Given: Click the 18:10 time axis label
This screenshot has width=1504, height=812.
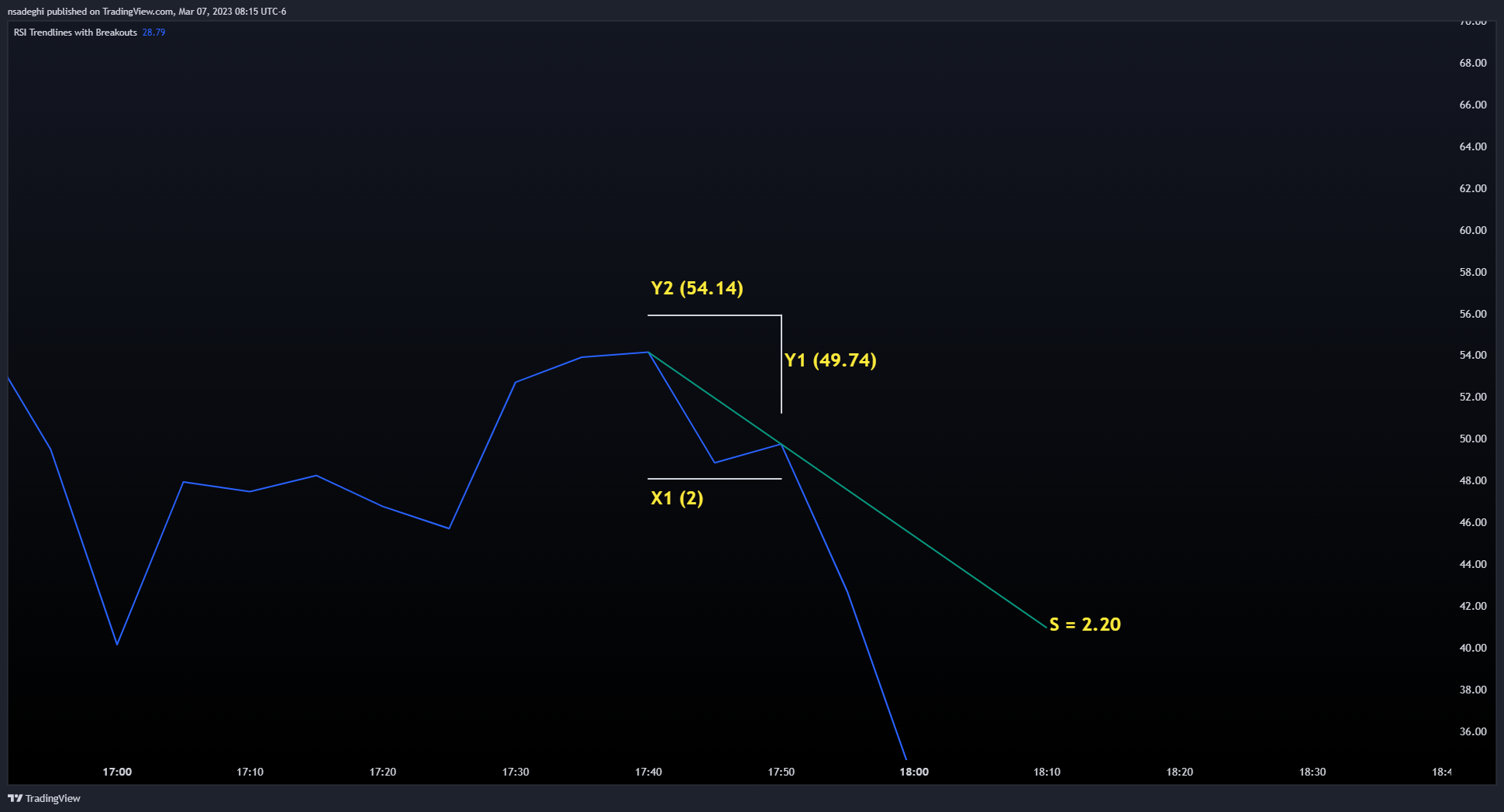Looking at the screenshot, I should (x=1047, y=772).
